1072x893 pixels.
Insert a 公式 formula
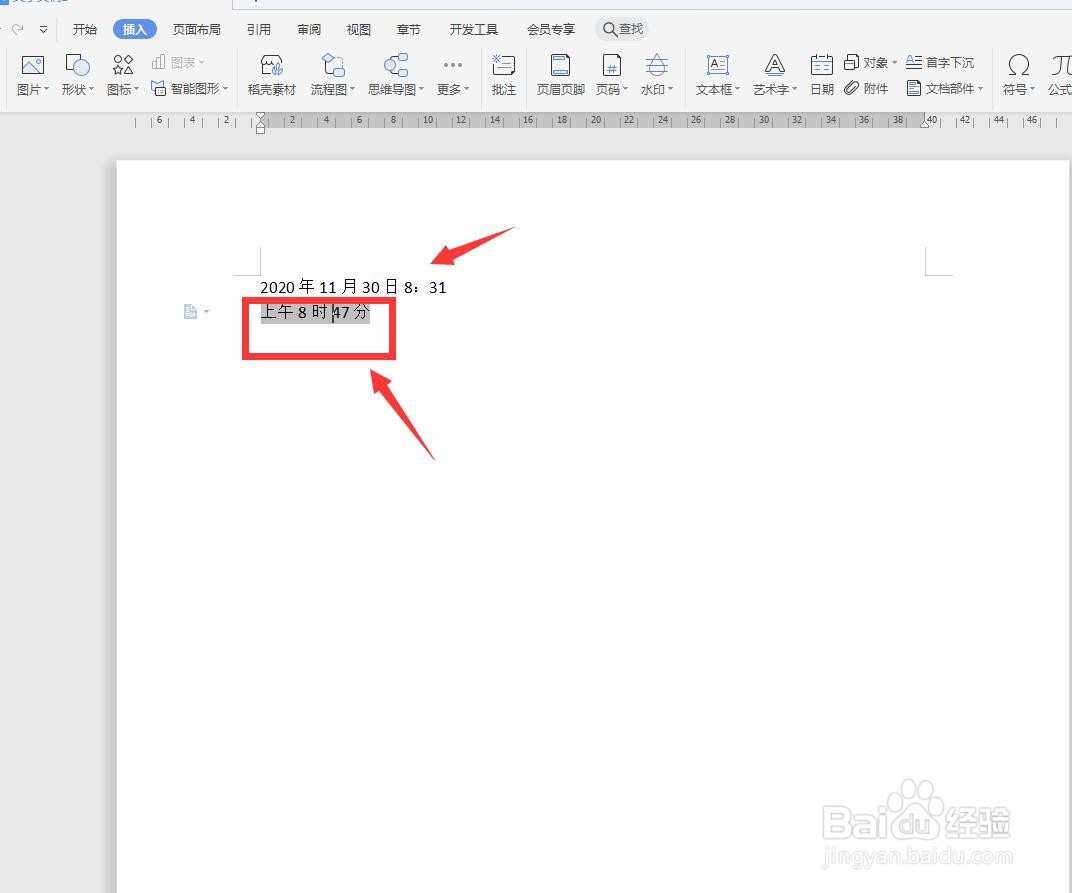tap(1060, 75)
